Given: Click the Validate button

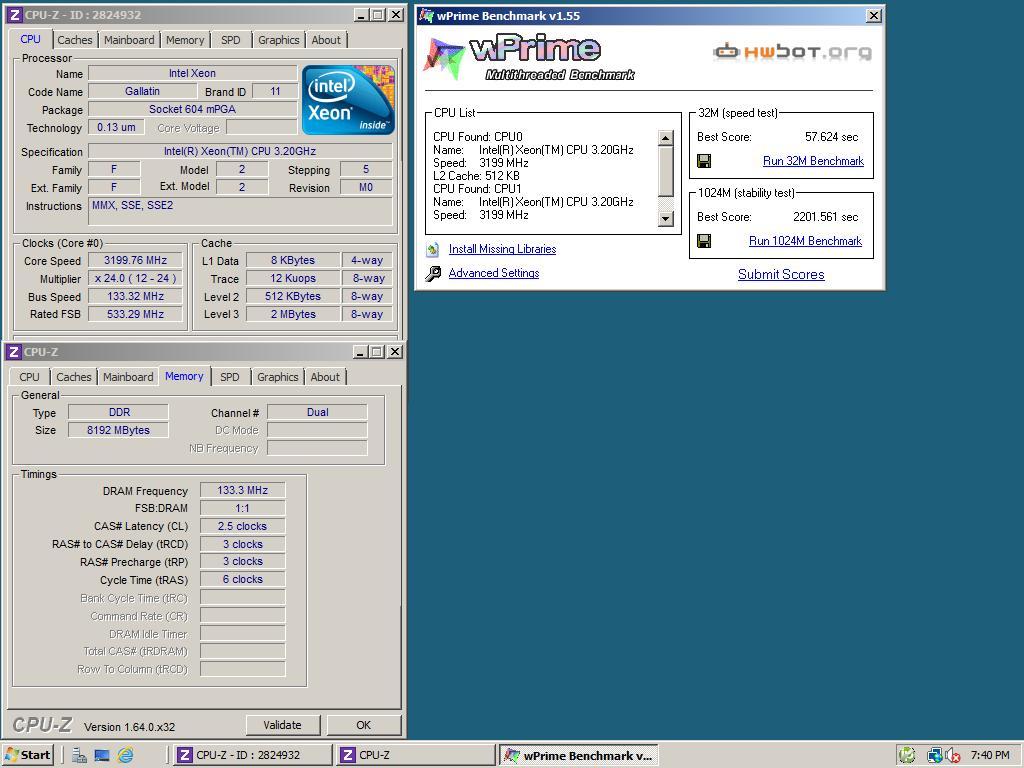Looking at the screenshot, I should pyautogui.click(x=283, y=725).
